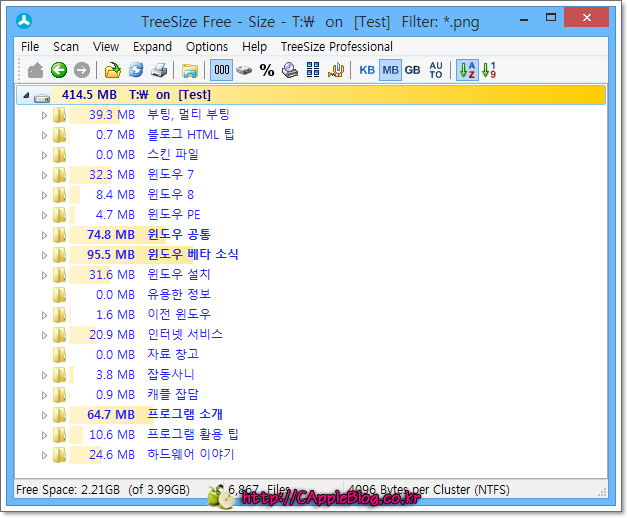628x518 pixels.
Task: Select the 잡동사니 folder name
Action: click(x=171, y=375)
